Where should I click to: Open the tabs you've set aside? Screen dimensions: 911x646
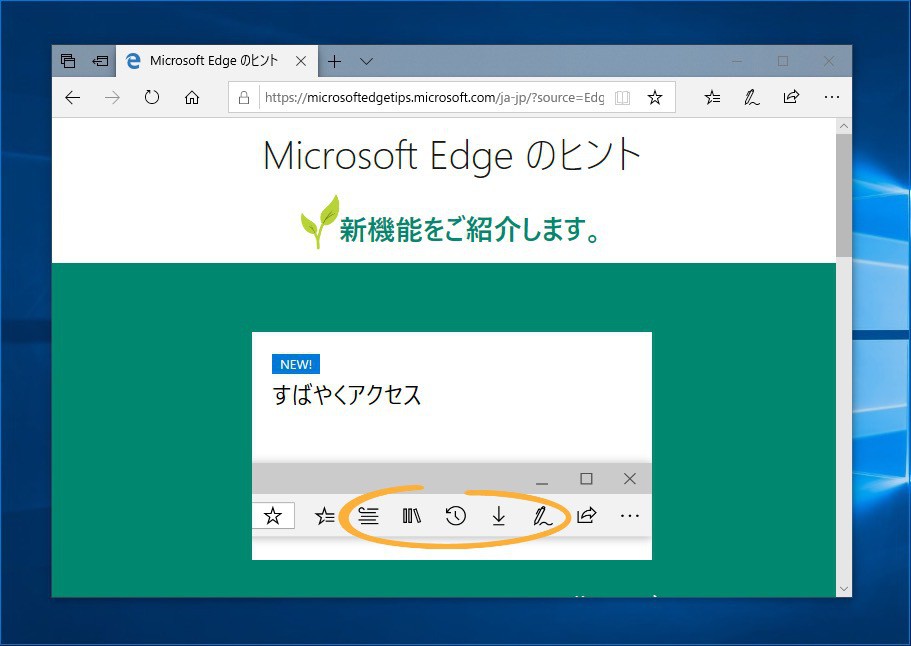pos(68,61)
